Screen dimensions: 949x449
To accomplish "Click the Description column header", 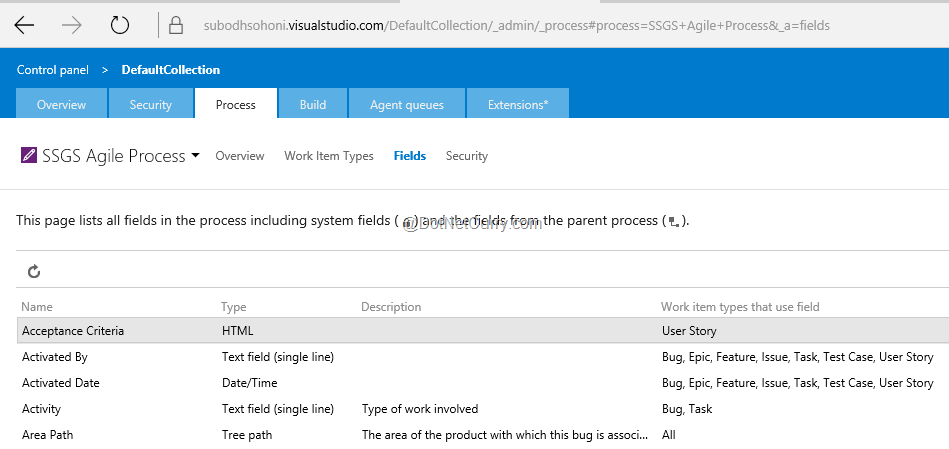I will click(391, 307).
